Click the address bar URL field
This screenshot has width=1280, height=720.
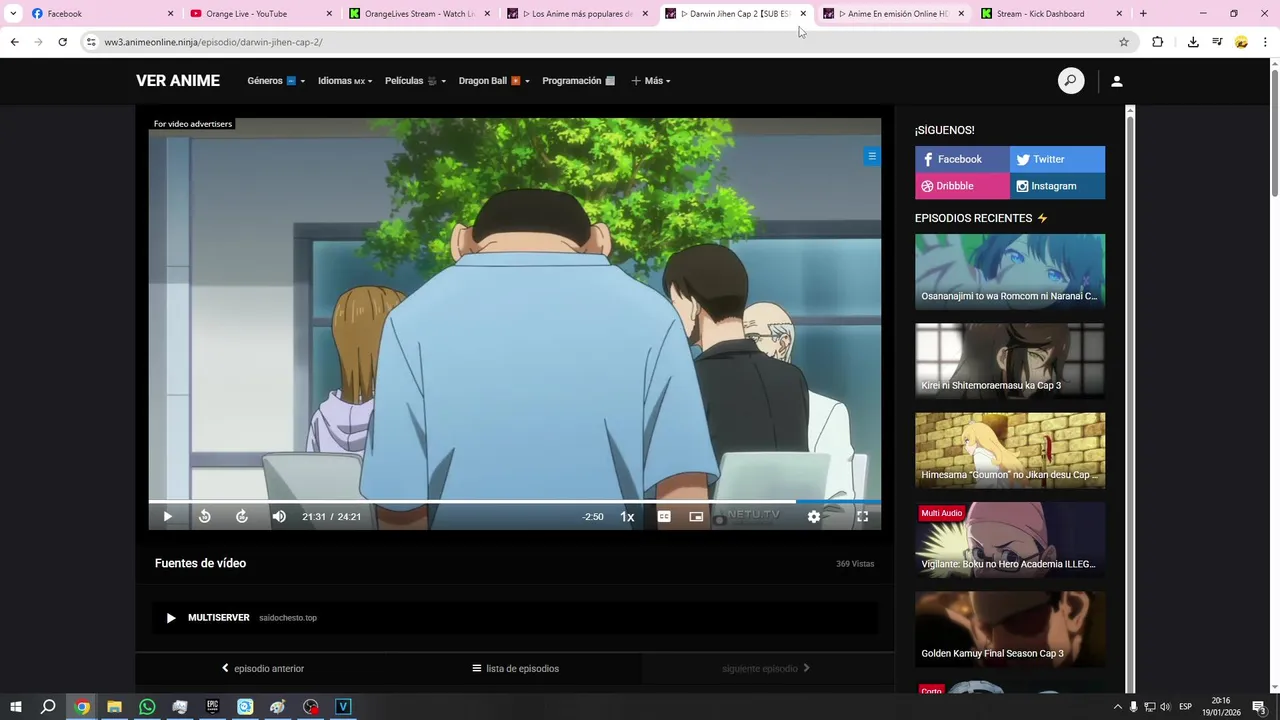click(600, 42)
